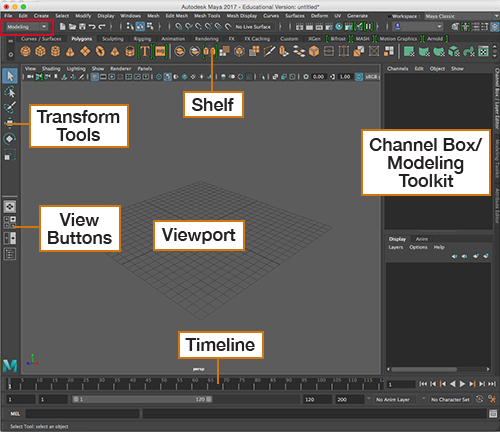Click the New Scene icon
This screenshot has width=500, height=432.
coord(62,27)
